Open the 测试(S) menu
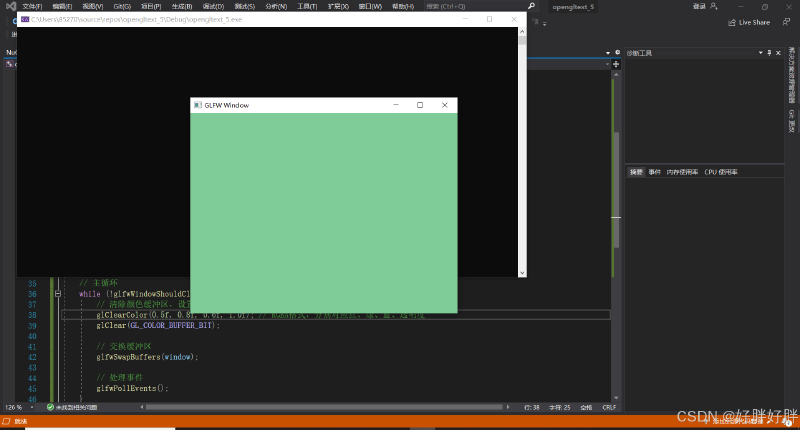The width and height of the screenshot is (800, 430). (244, 6)
